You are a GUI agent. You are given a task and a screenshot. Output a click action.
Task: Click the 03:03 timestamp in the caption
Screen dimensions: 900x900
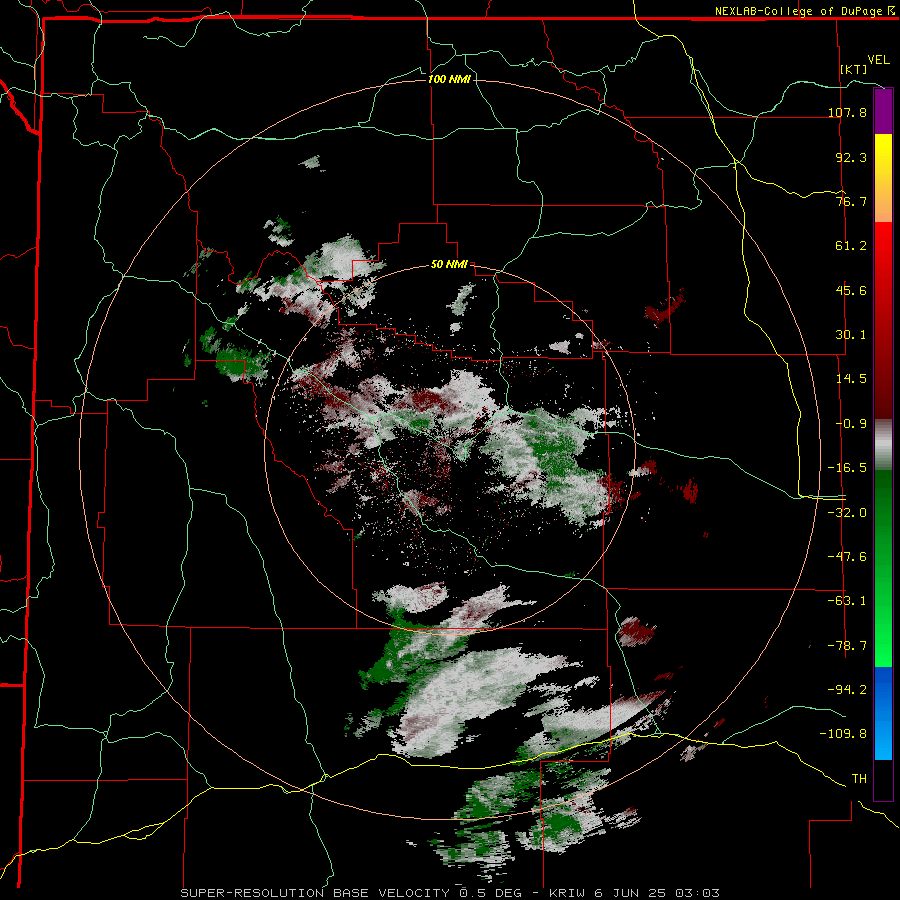point(697,893)
